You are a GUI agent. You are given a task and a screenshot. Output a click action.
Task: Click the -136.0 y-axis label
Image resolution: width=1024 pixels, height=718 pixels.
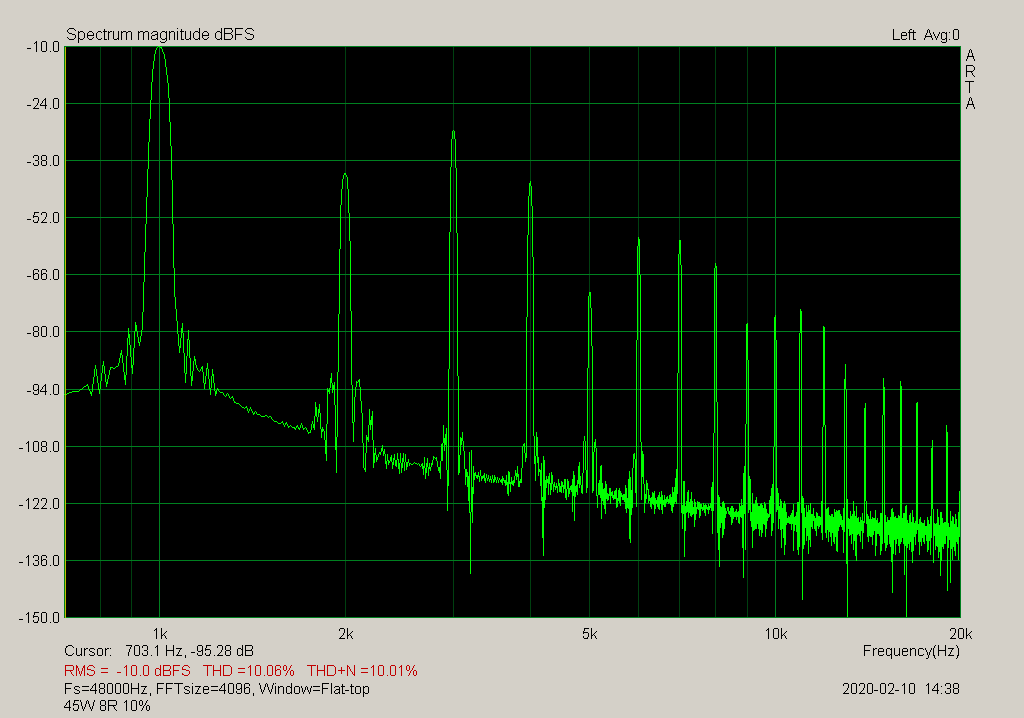coord(40,561)
